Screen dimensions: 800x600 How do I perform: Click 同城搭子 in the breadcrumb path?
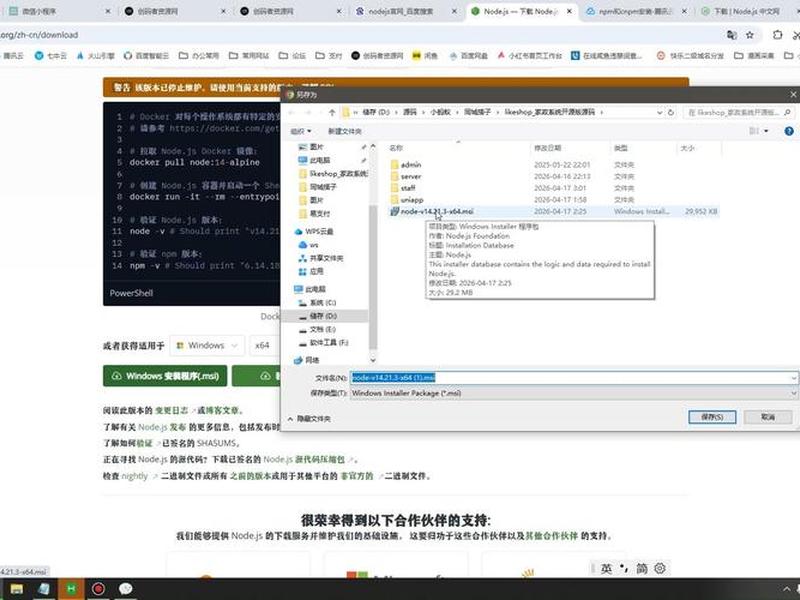pos(478,112)
